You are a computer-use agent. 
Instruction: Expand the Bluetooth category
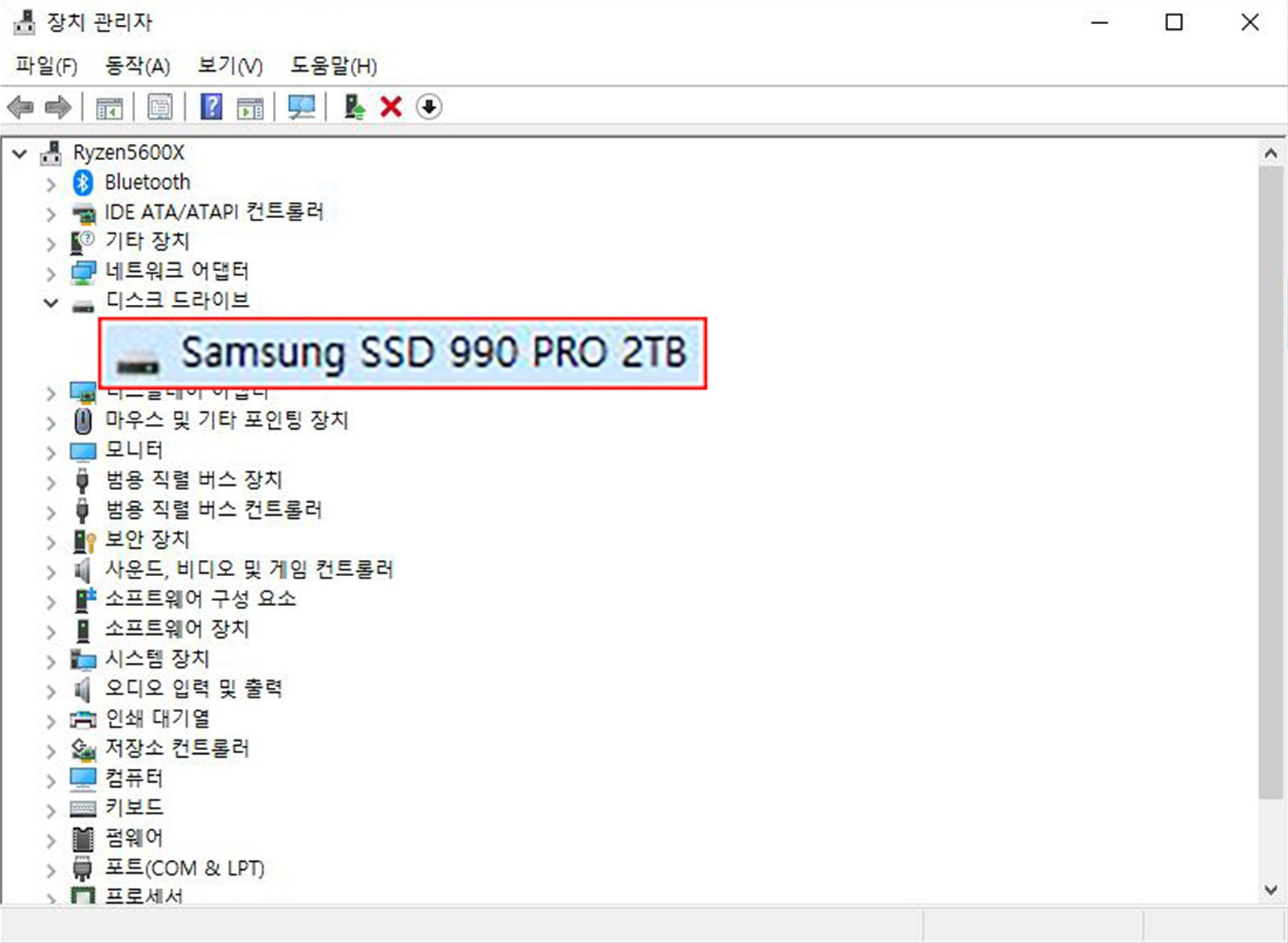point(51,184)
